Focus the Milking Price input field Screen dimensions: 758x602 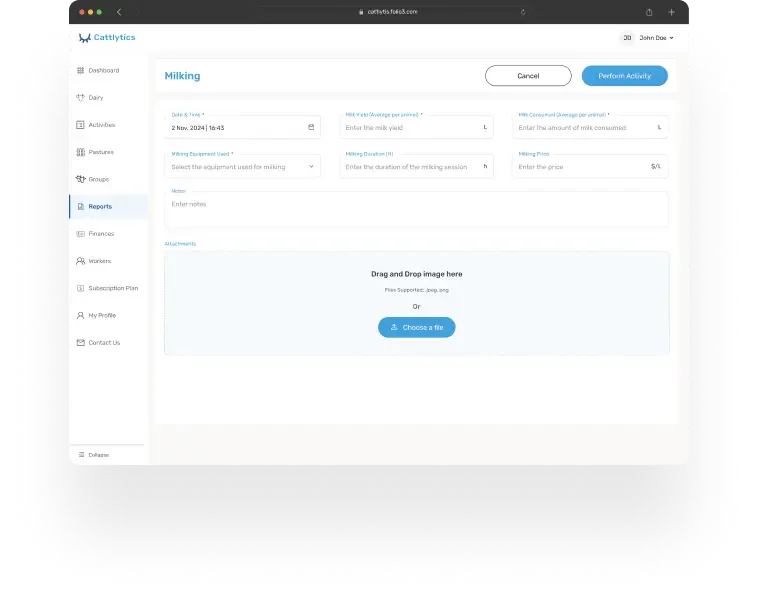[590, 166]
